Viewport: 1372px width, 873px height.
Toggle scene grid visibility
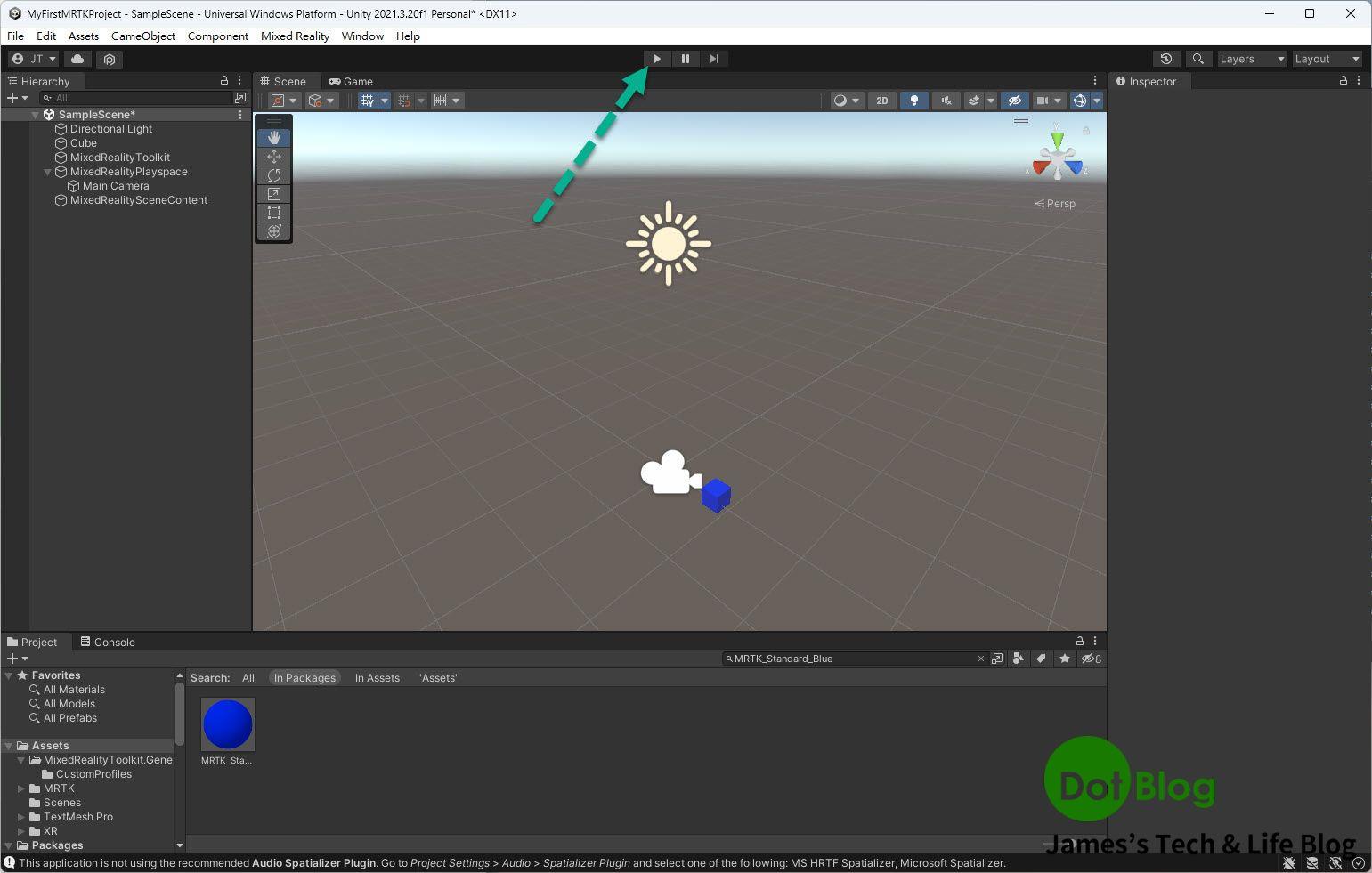point(368,101)
